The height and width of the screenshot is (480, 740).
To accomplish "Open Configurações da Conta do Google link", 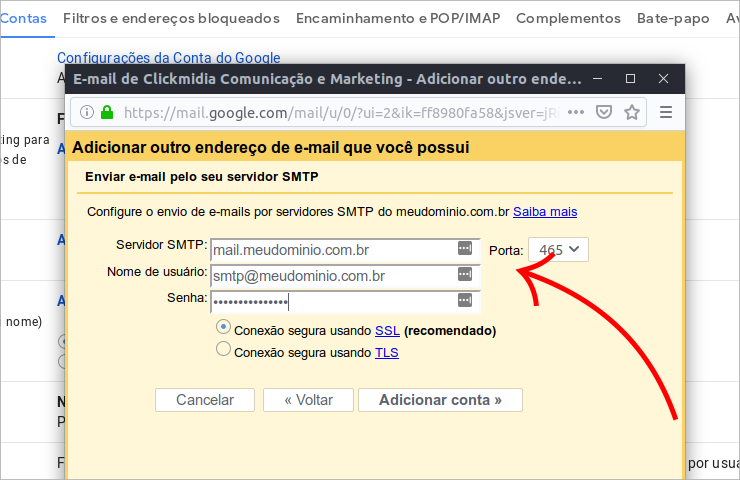I will [168, 58].
